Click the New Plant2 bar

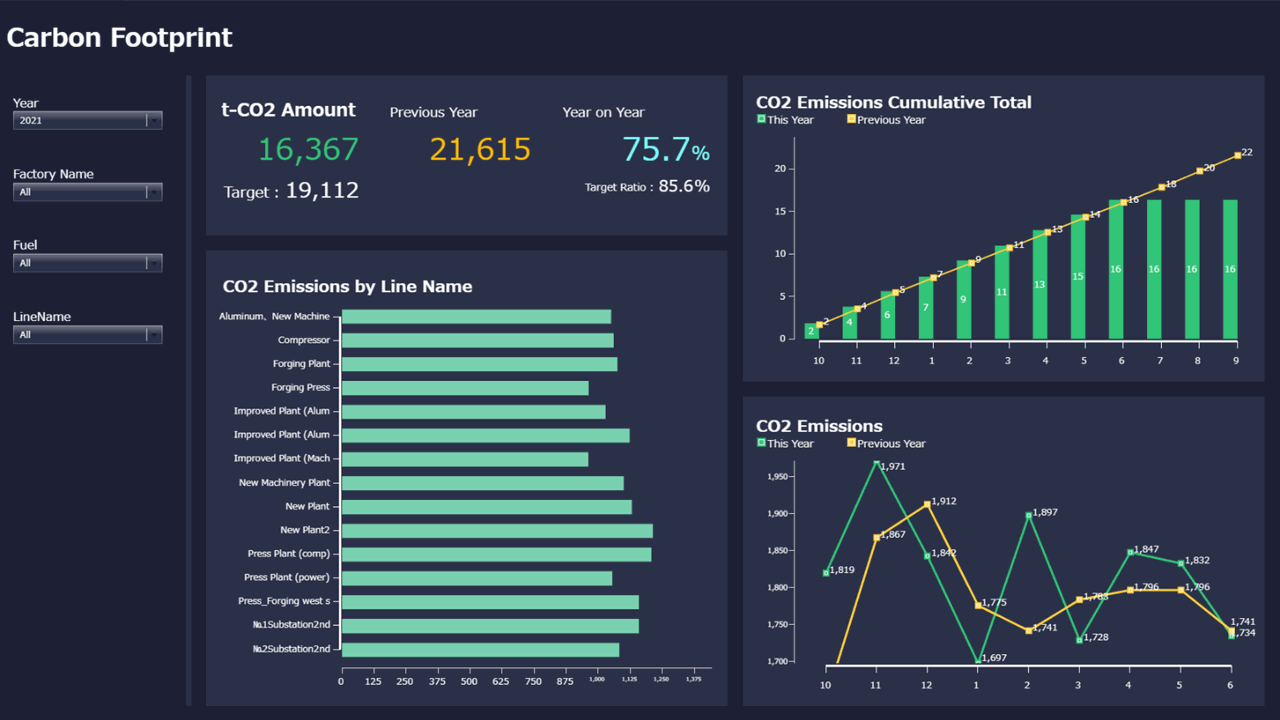497,530
